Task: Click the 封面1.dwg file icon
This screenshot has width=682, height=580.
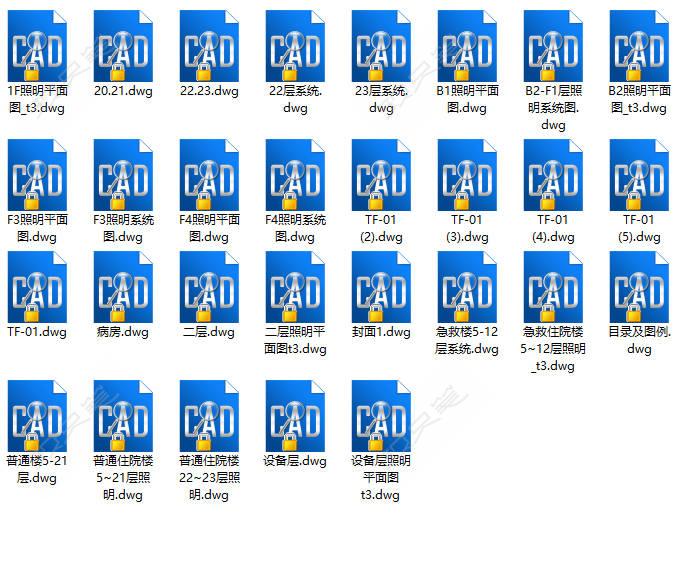Action: point(381,287)
